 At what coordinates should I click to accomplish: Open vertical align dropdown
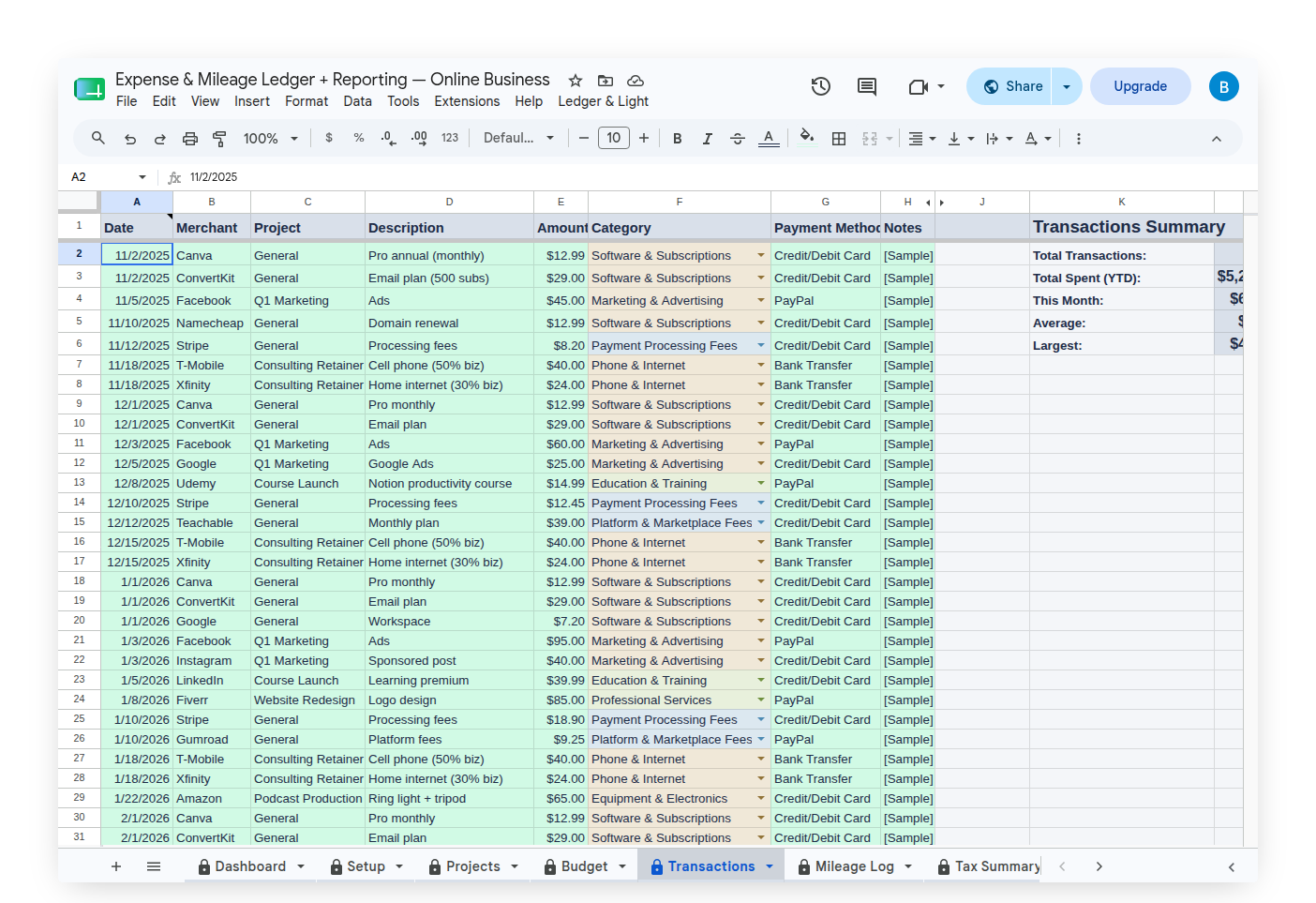pyautogui.click(x=961, y=139)
